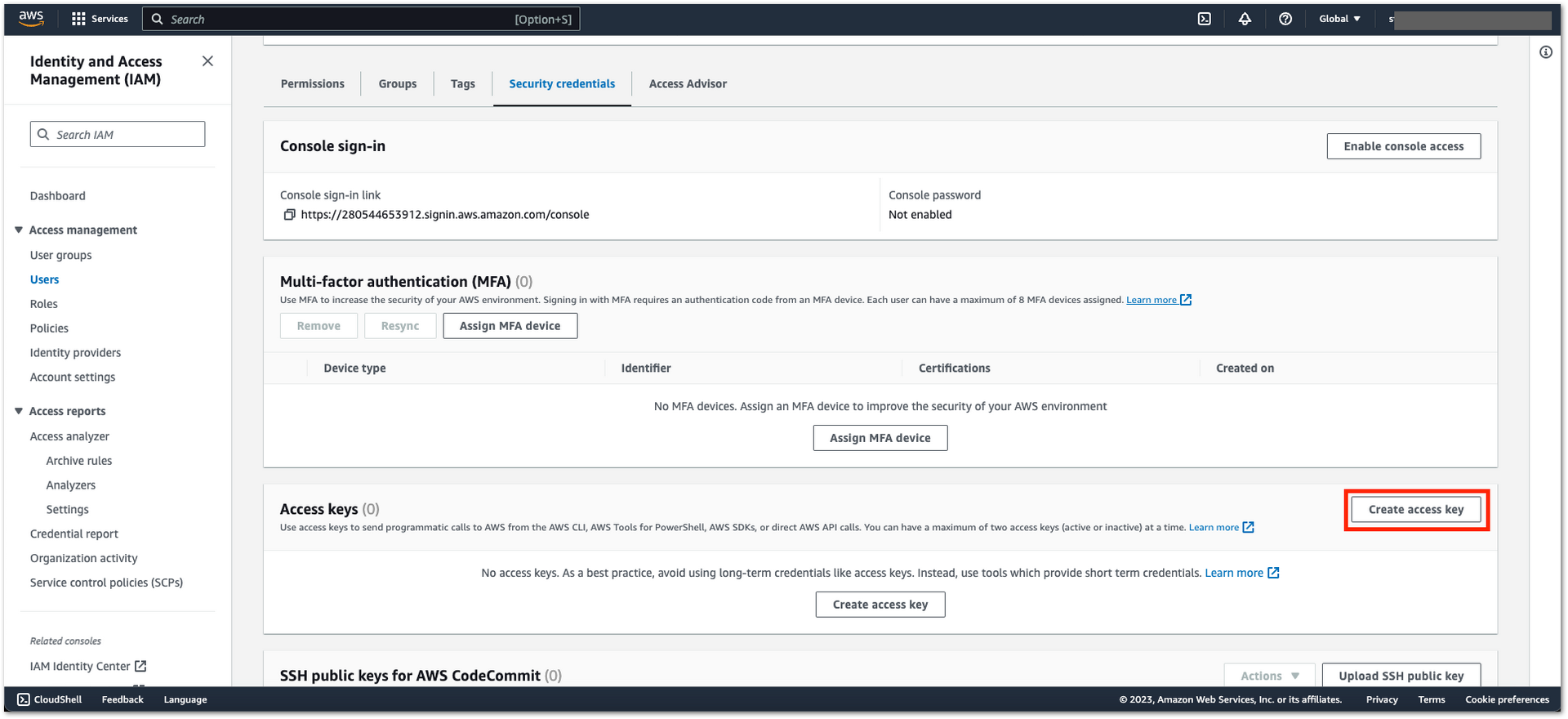The width and height of the screenshot is (1568, 719).
Task: Open Organization activity page
Action: [84, 559]
